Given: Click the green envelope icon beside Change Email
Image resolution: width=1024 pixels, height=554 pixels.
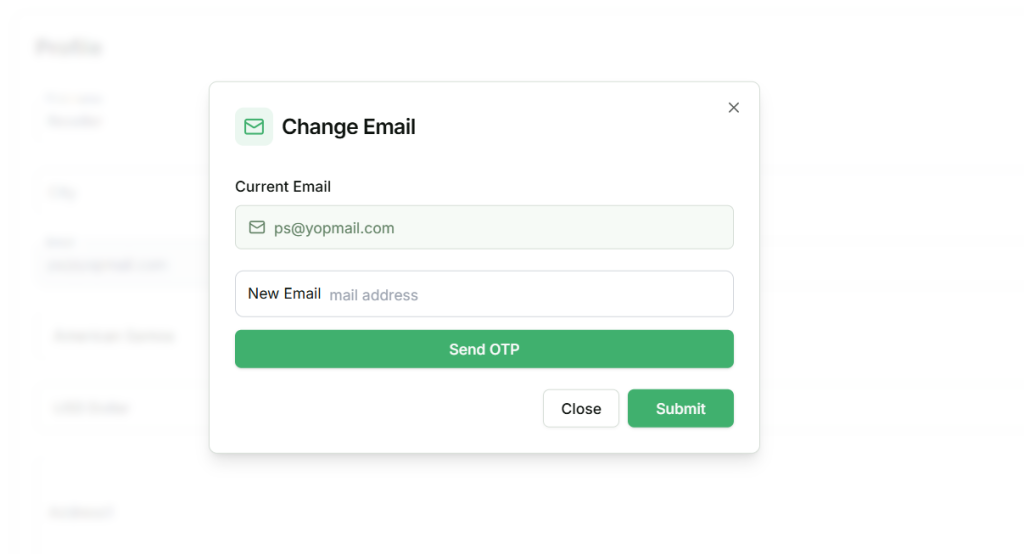Looking at the screenshot, I should click(x=254, y=127).
